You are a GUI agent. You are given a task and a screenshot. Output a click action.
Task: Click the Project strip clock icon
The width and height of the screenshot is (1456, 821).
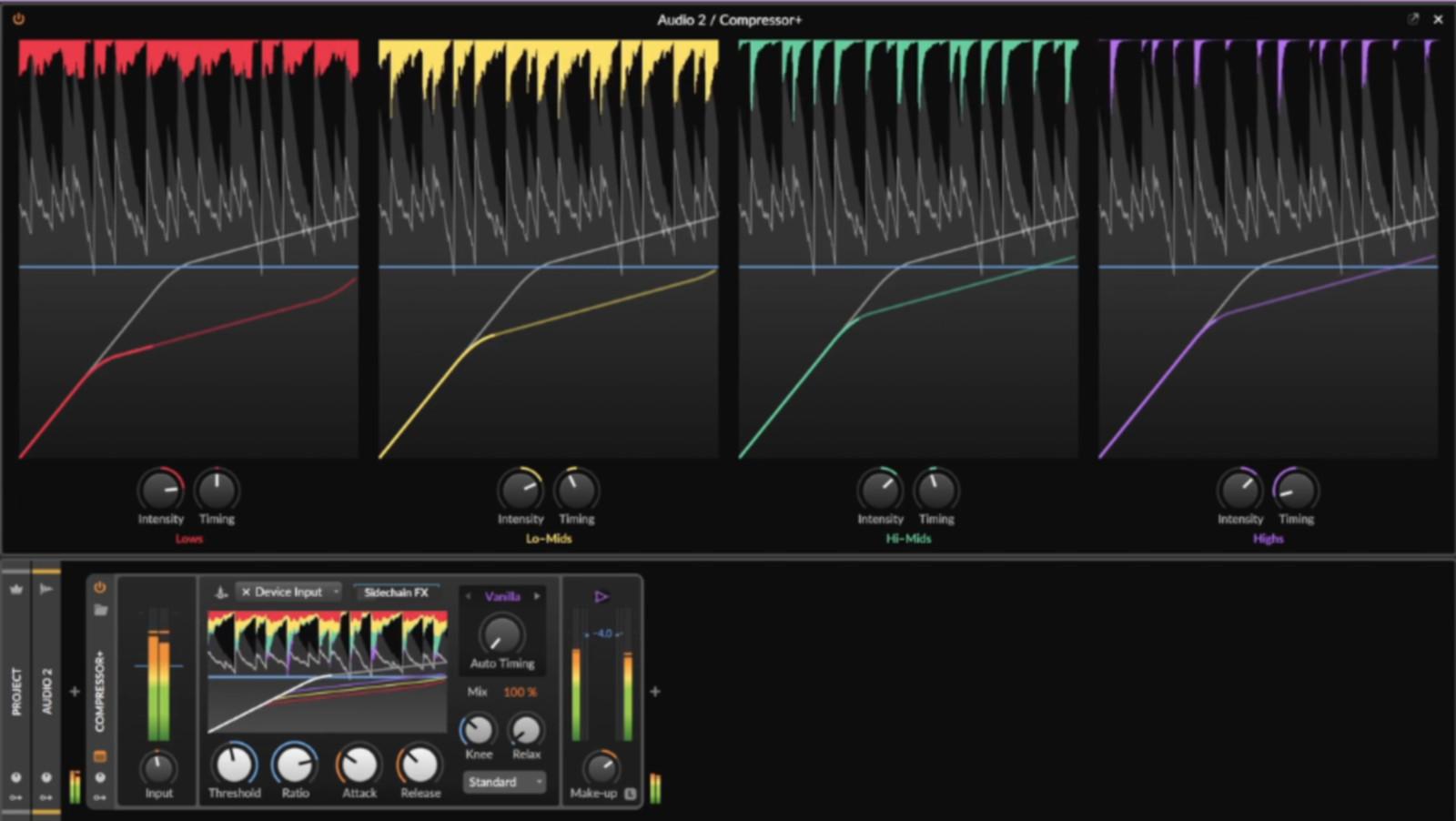tap(16, 778)
